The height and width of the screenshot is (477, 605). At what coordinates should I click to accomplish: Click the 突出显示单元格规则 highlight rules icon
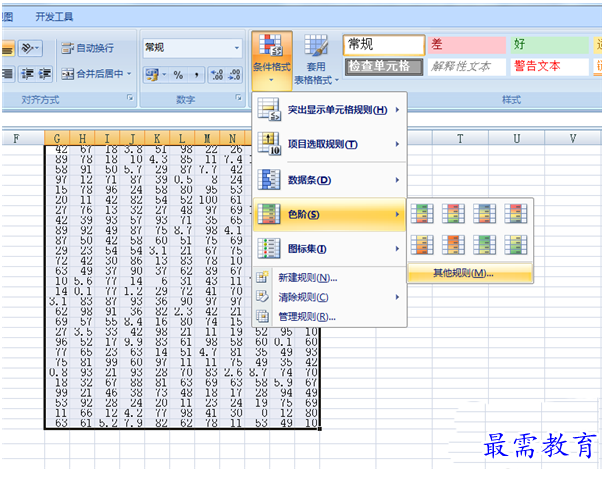[x=269, y=109]
